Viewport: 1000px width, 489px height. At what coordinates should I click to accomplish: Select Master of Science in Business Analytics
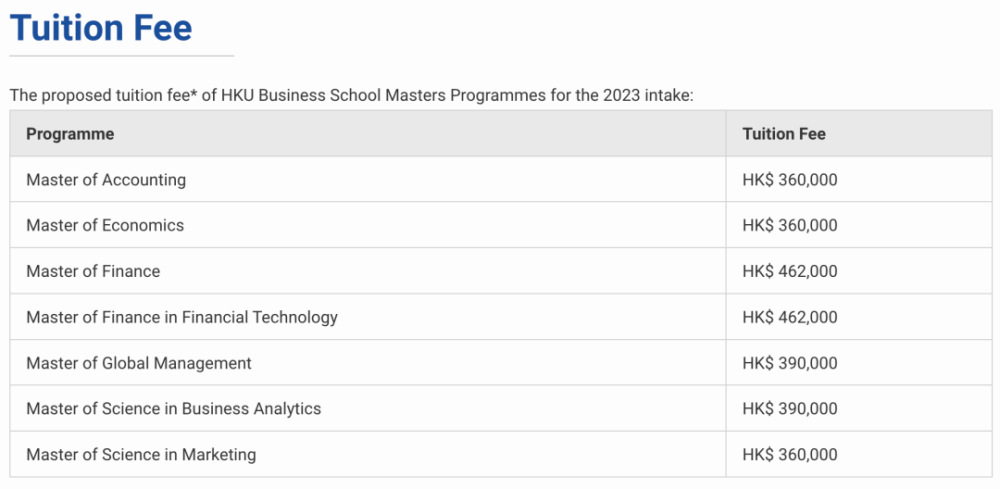pyautogui.click(x=173, y=408)
